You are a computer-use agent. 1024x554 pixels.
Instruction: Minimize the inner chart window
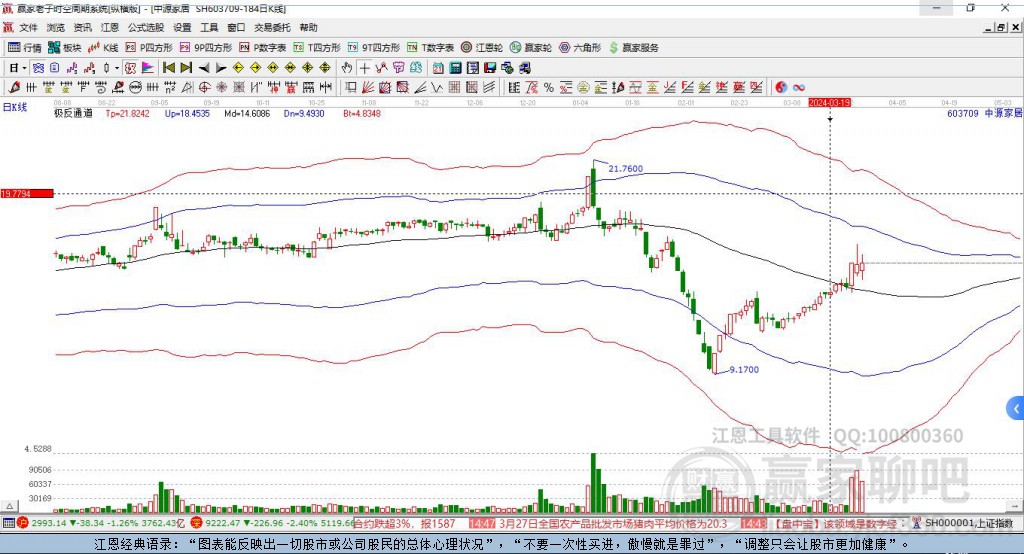(989, 27)
